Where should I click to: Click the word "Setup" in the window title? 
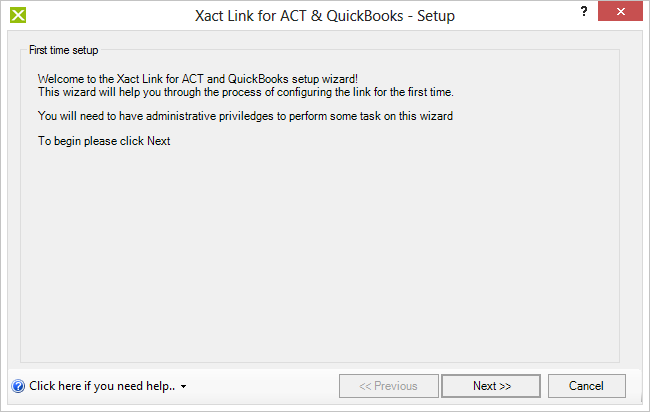436,16
